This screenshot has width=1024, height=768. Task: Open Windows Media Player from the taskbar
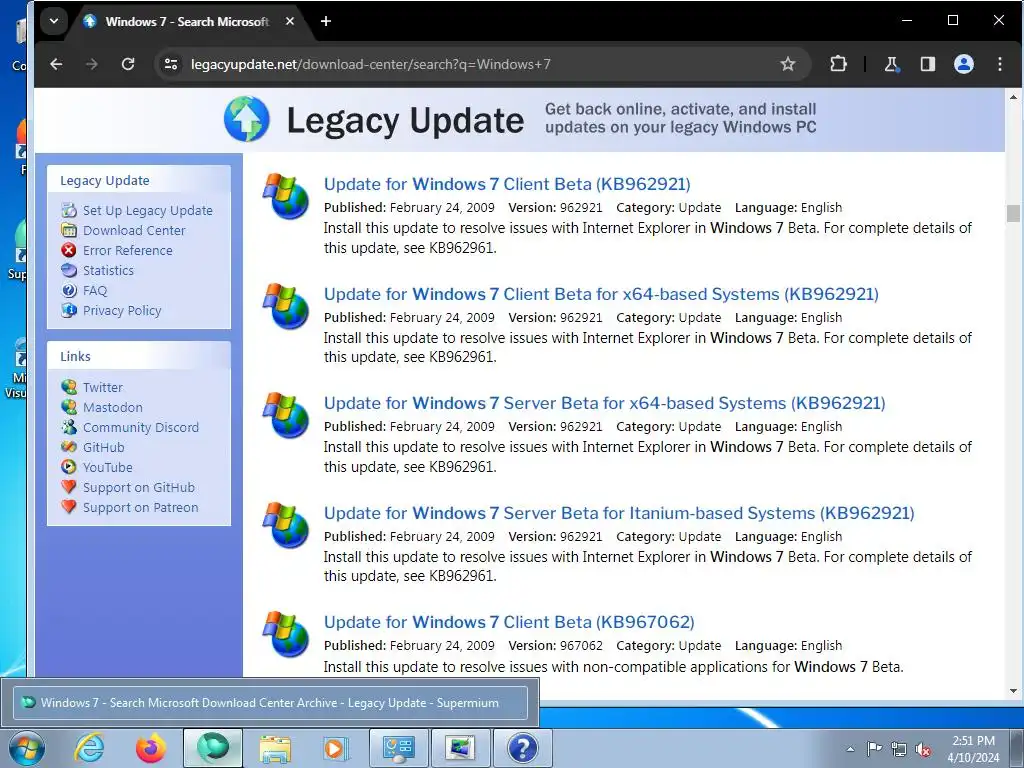336,748
